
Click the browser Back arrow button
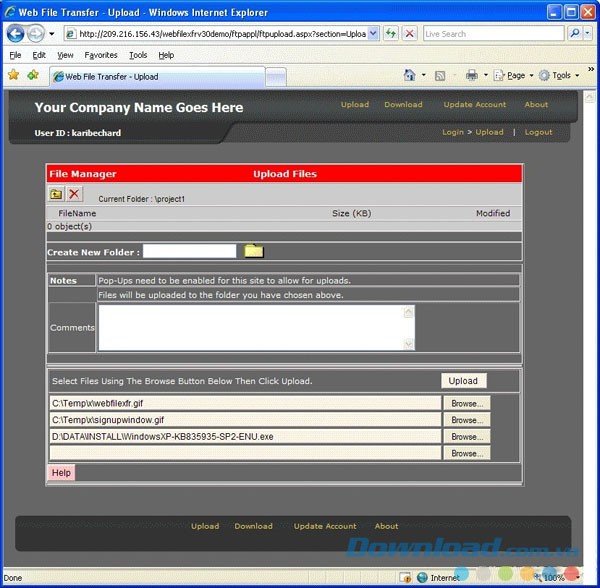click(x=15, y=34)
